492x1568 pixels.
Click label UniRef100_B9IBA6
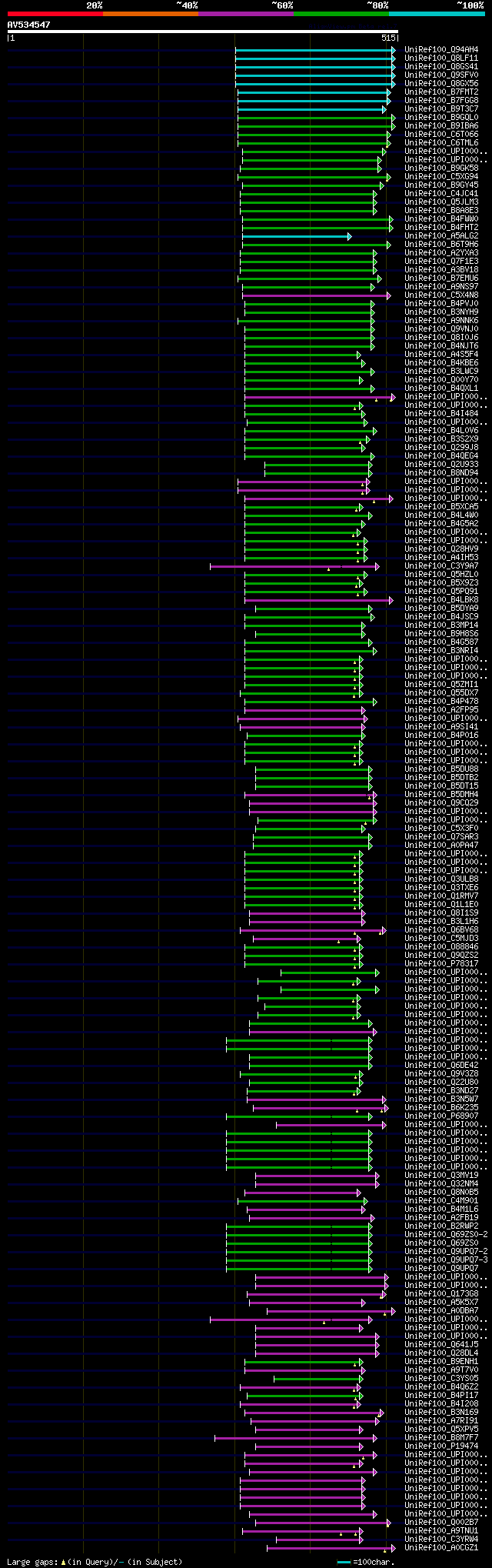[441, 126]
